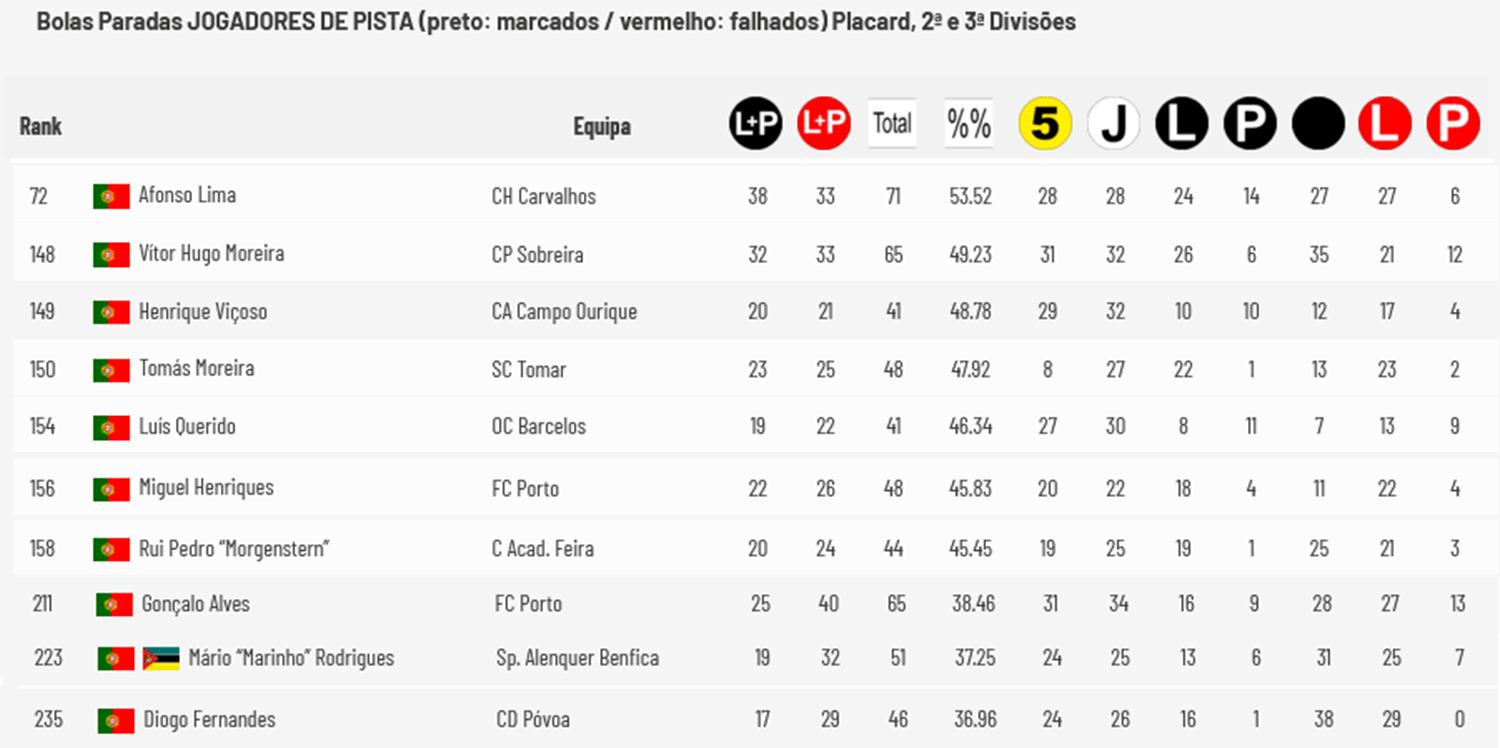Click the black L column icon

(1182, 125)
